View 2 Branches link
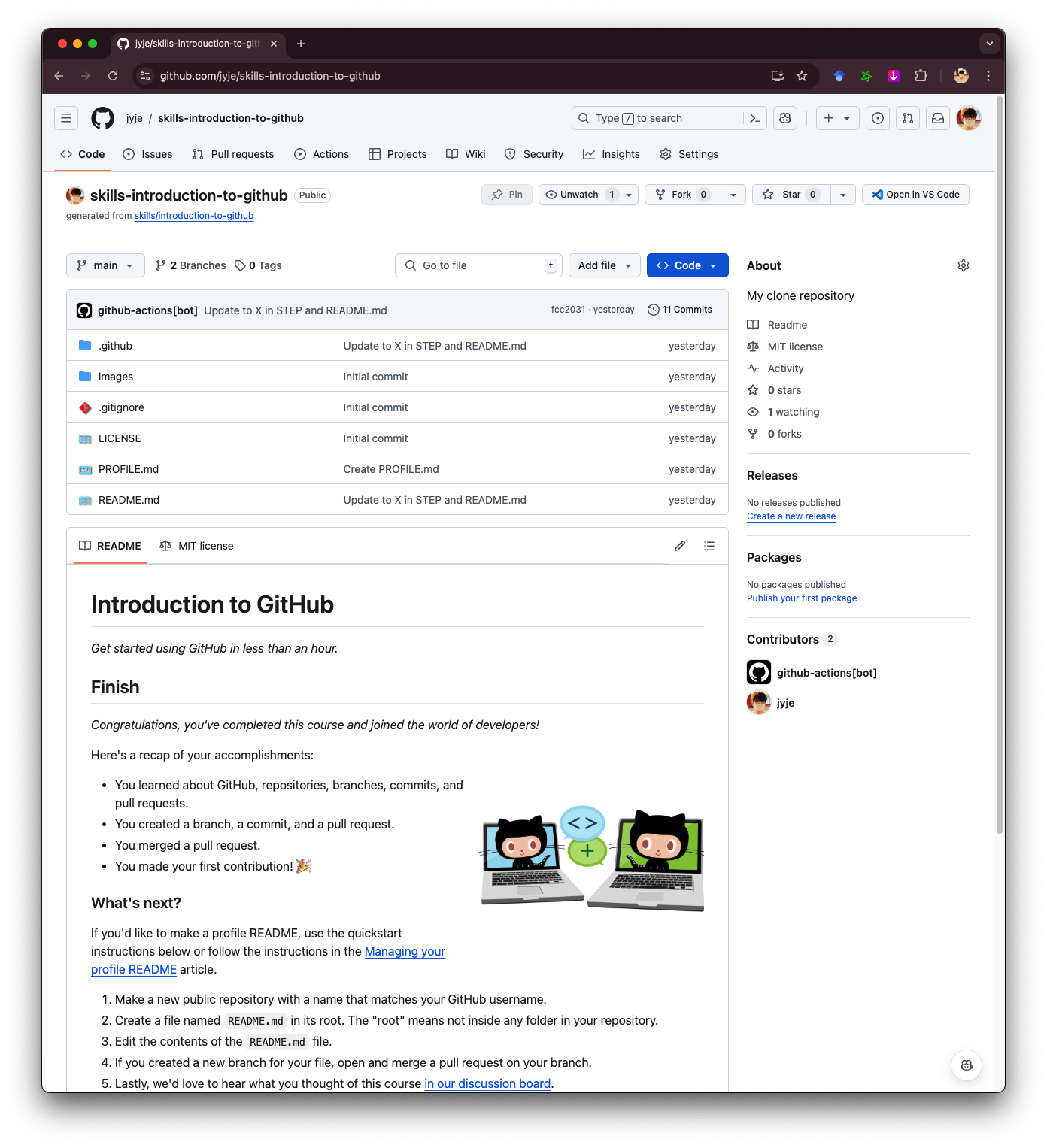This screenshot has height=1148, width=1047. click(x=191, y=265)
